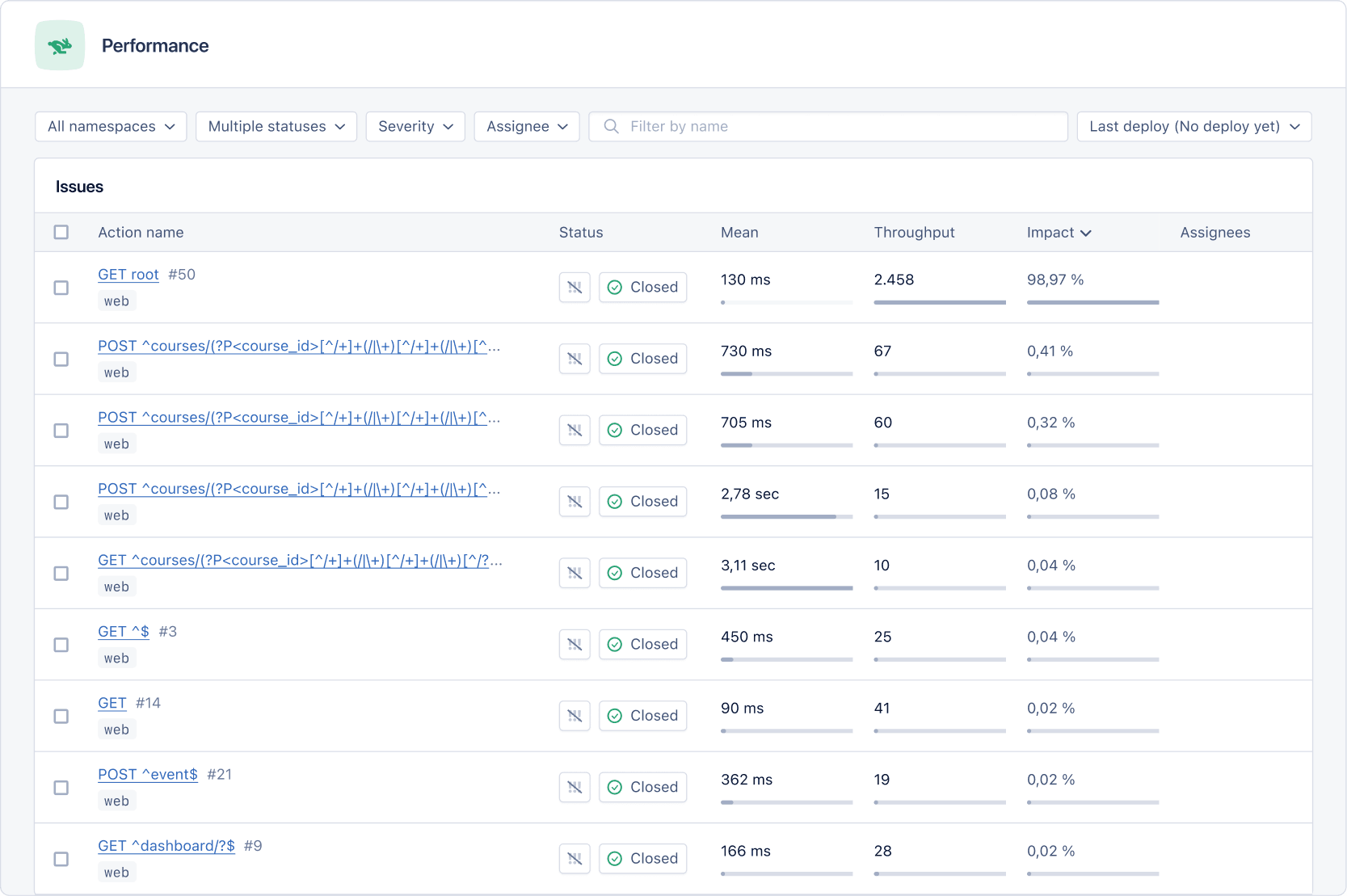
Task: Click the Mean column header
Action: click(739, 233)
